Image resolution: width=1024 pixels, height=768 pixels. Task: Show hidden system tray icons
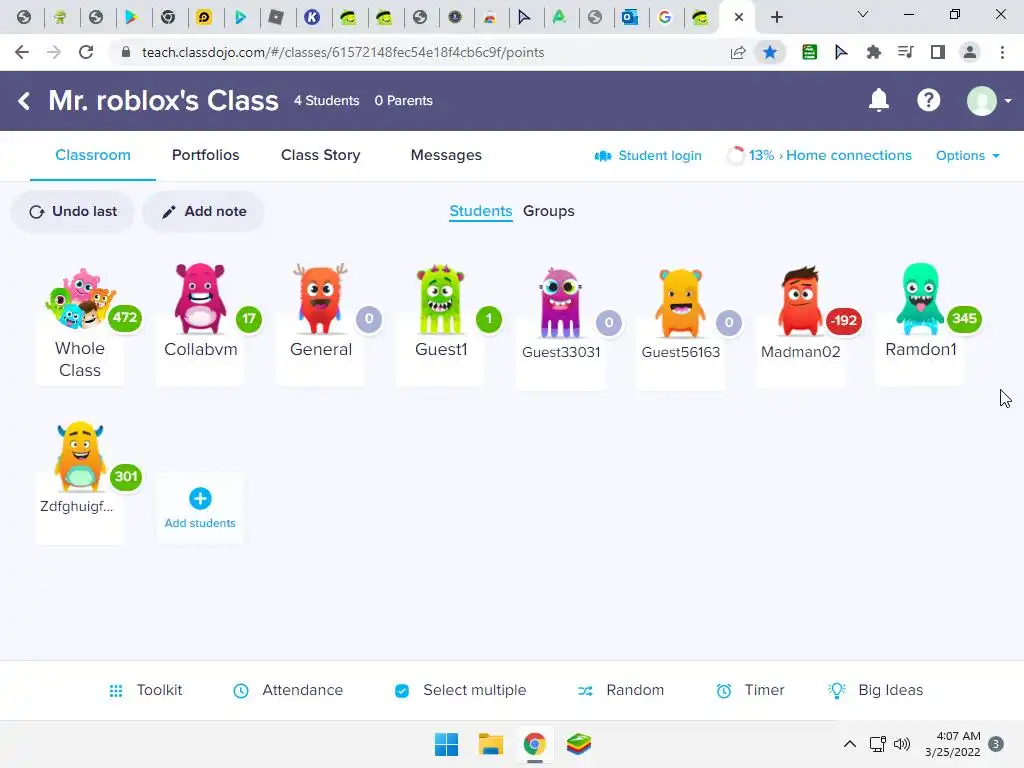click(x=850, y=744)
